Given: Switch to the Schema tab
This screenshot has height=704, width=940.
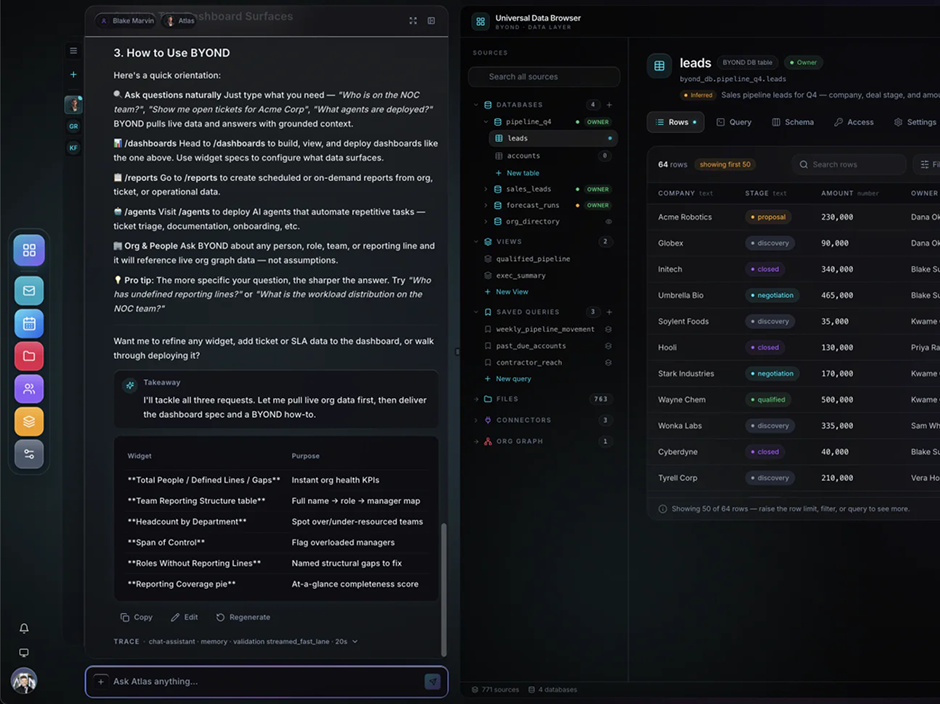Looking at the screenshot, I should pyautogui.click(x=793, y=122).
